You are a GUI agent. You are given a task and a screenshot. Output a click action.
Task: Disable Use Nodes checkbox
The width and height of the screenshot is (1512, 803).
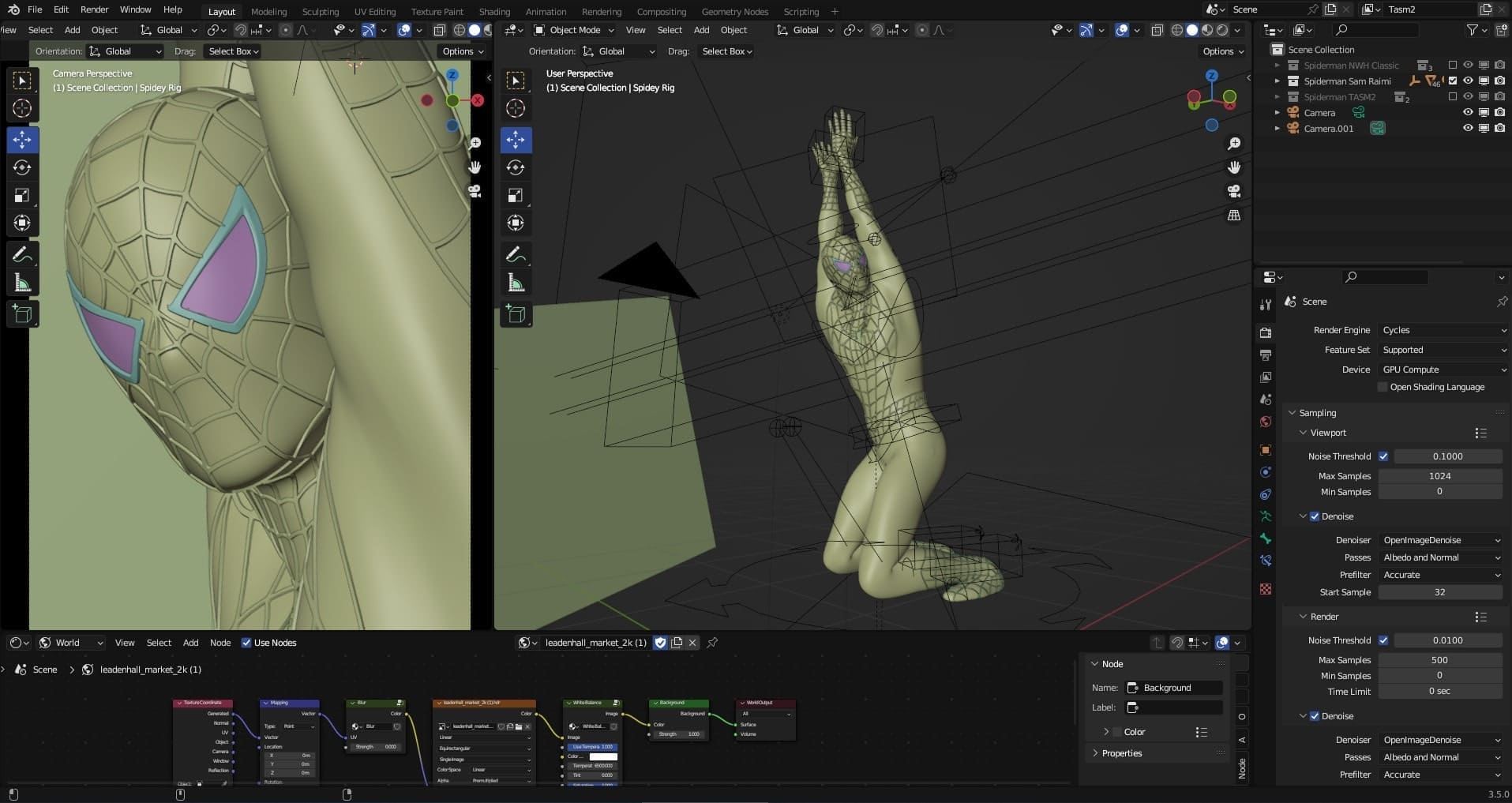tap(246, 643)
